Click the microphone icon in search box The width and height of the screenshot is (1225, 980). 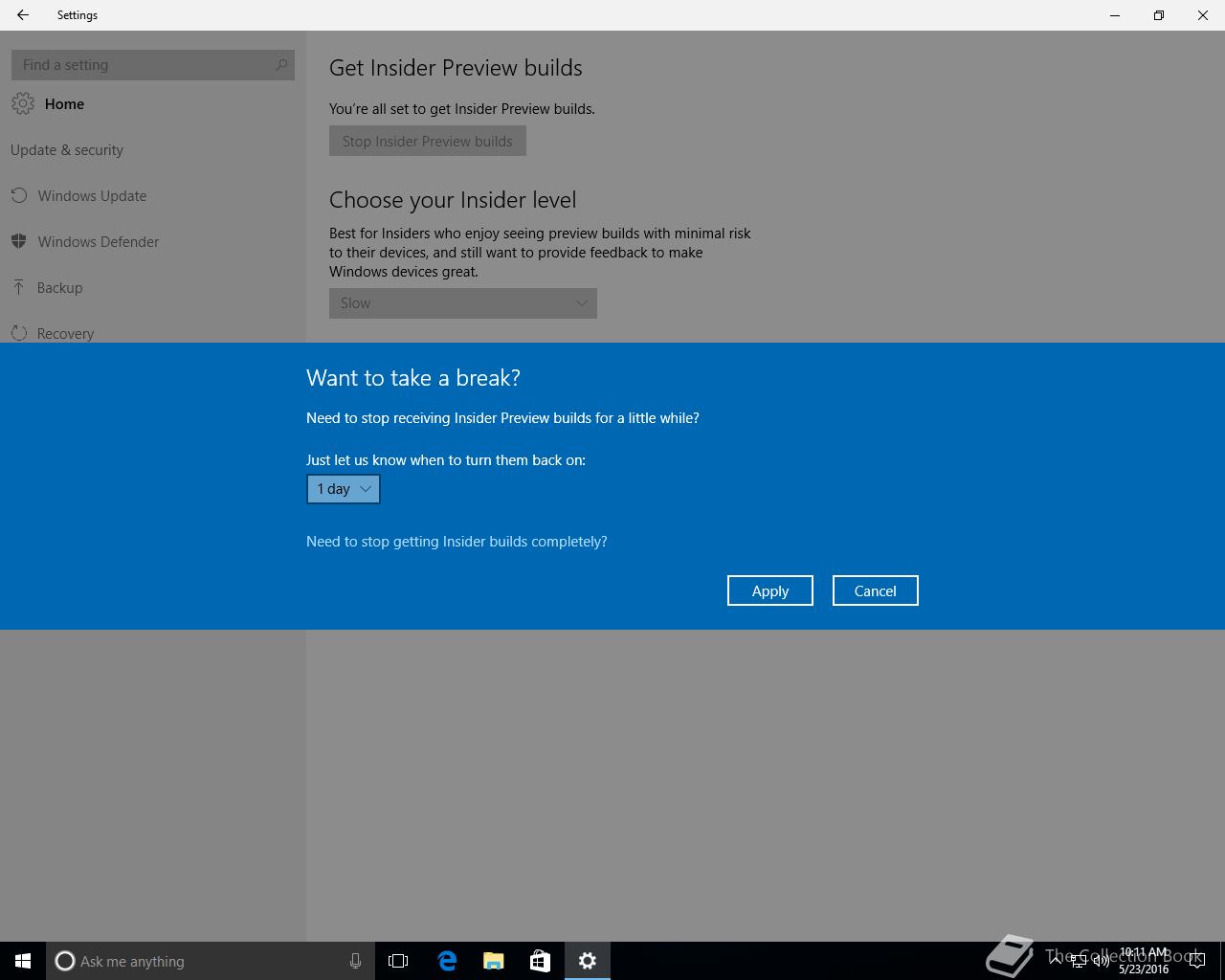(x=355, y=961)
